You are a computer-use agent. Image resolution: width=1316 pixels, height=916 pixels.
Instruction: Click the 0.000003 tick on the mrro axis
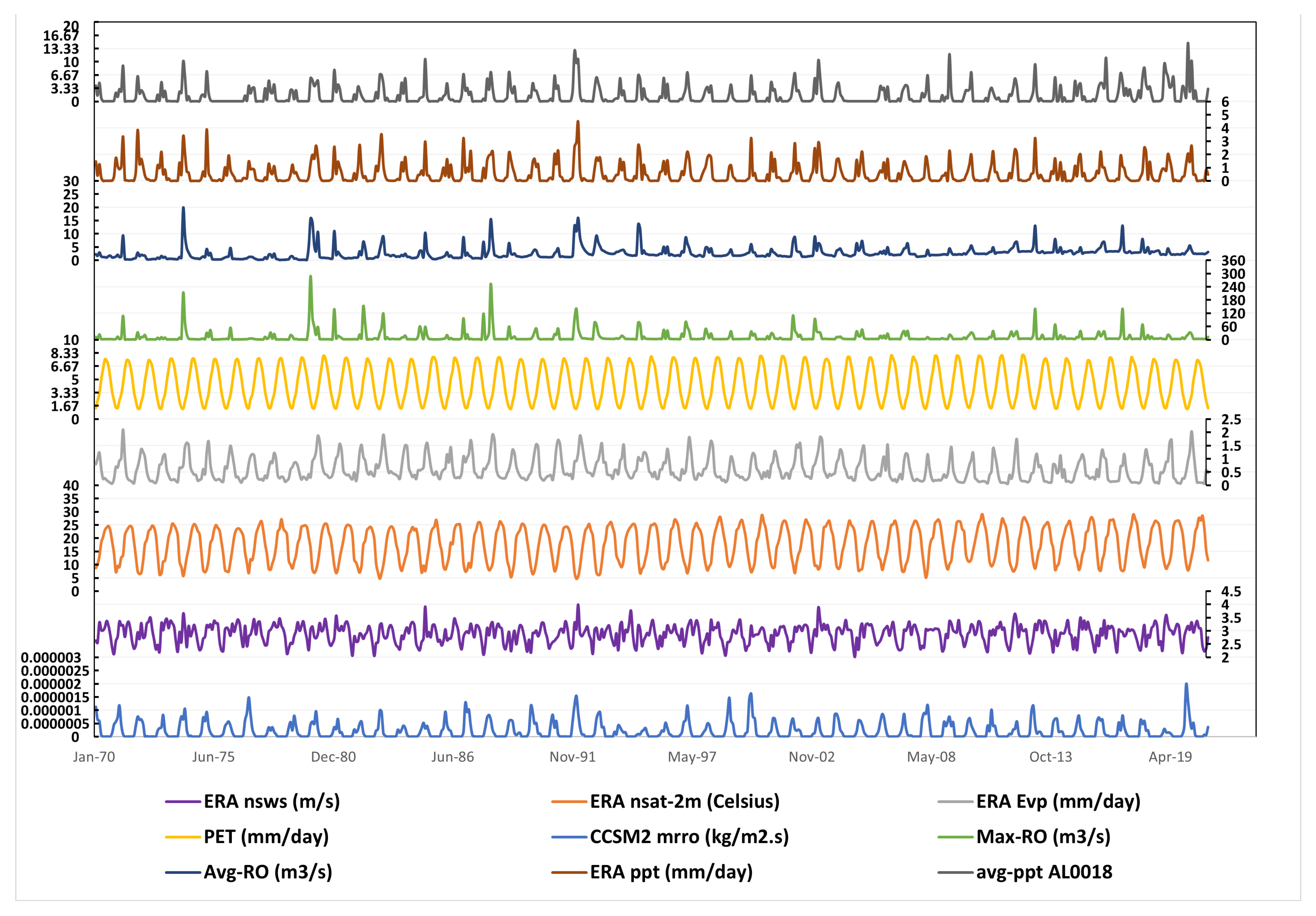[51, 657]
